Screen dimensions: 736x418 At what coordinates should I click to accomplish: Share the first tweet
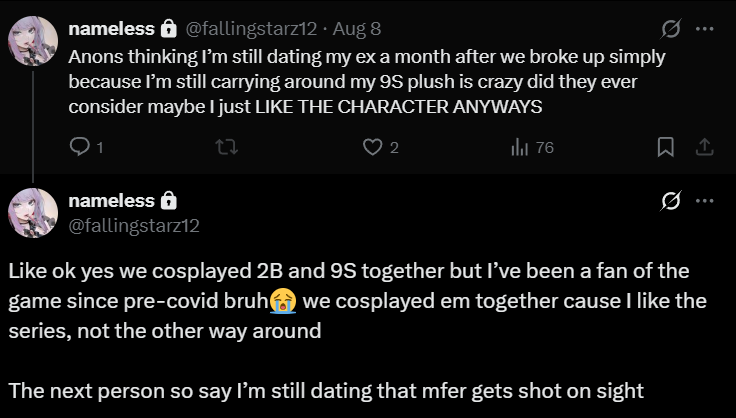pyautogui.click(x=704, y=147)
